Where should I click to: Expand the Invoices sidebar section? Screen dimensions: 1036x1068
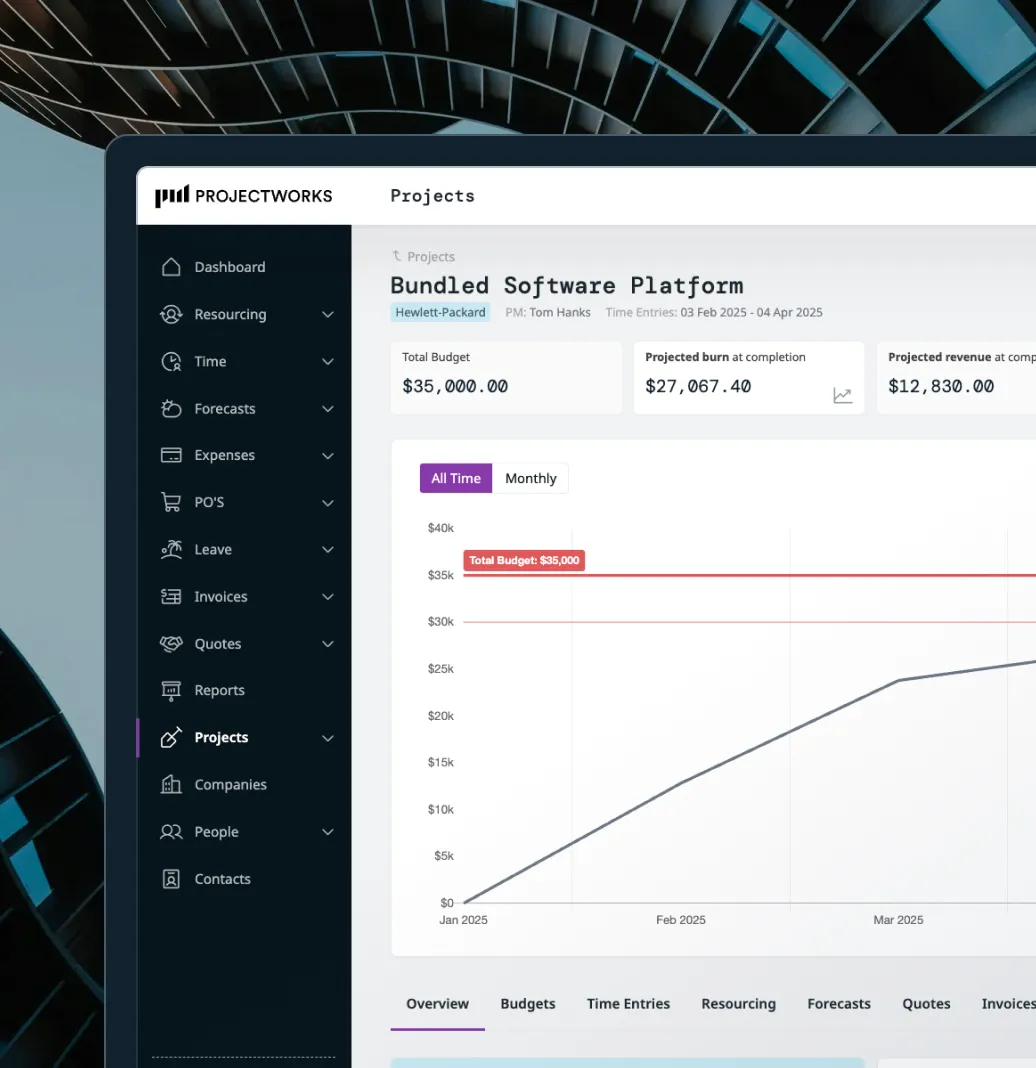328,596
